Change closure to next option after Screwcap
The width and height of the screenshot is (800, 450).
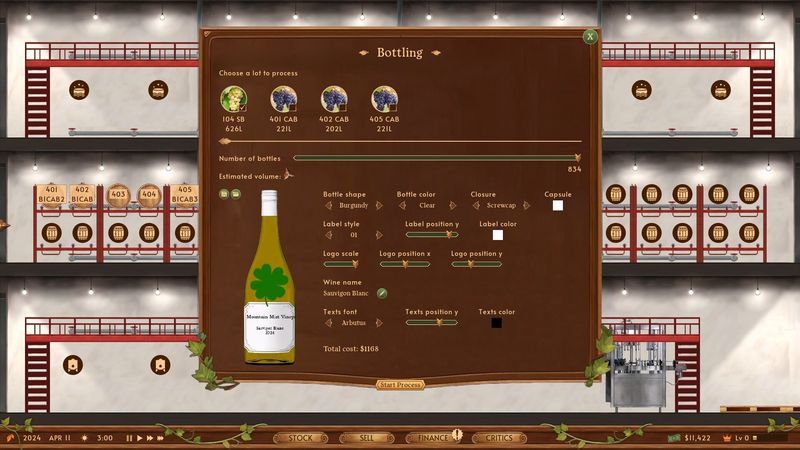coord(527,205)
